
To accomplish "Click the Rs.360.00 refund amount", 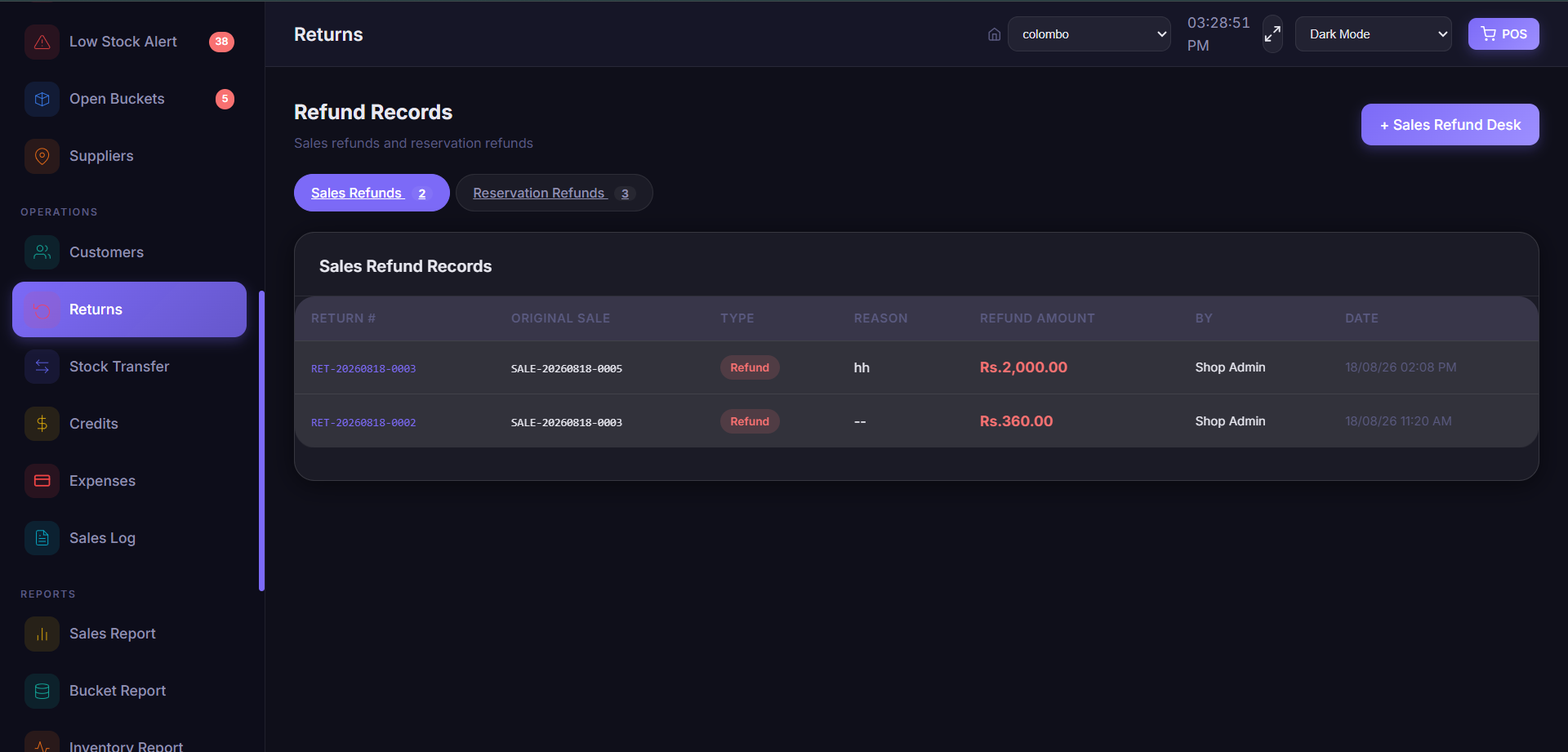I will click(x=1016, y=421).
